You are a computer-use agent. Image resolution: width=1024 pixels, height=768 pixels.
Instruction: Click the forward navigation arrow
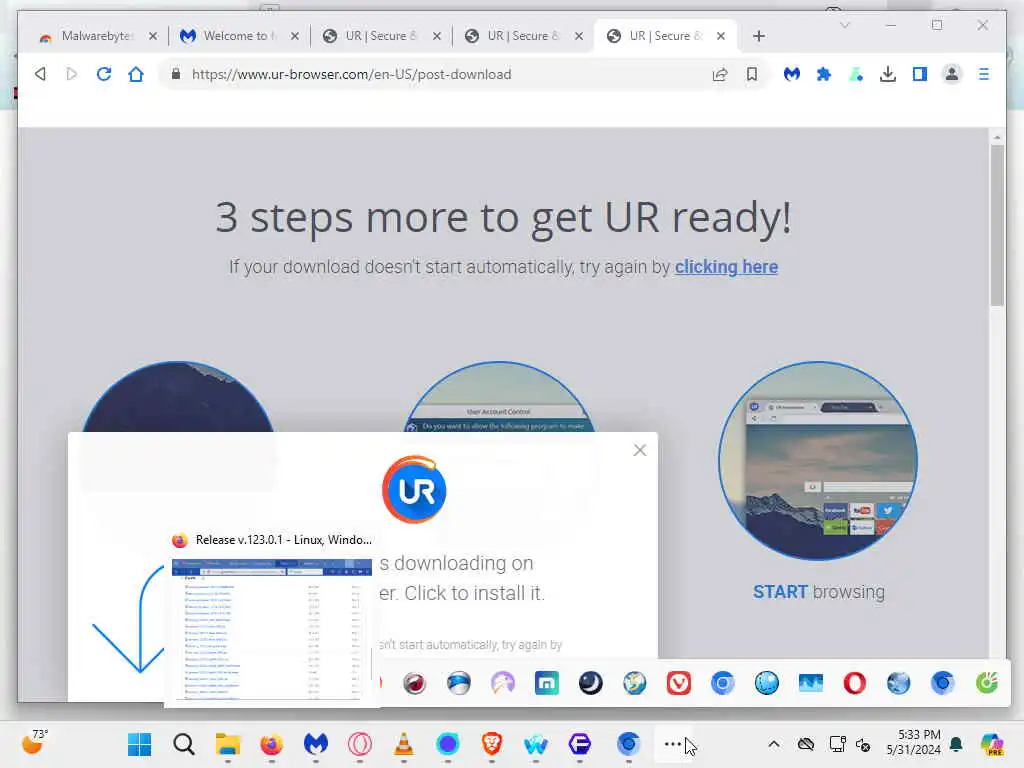(72, 74)
